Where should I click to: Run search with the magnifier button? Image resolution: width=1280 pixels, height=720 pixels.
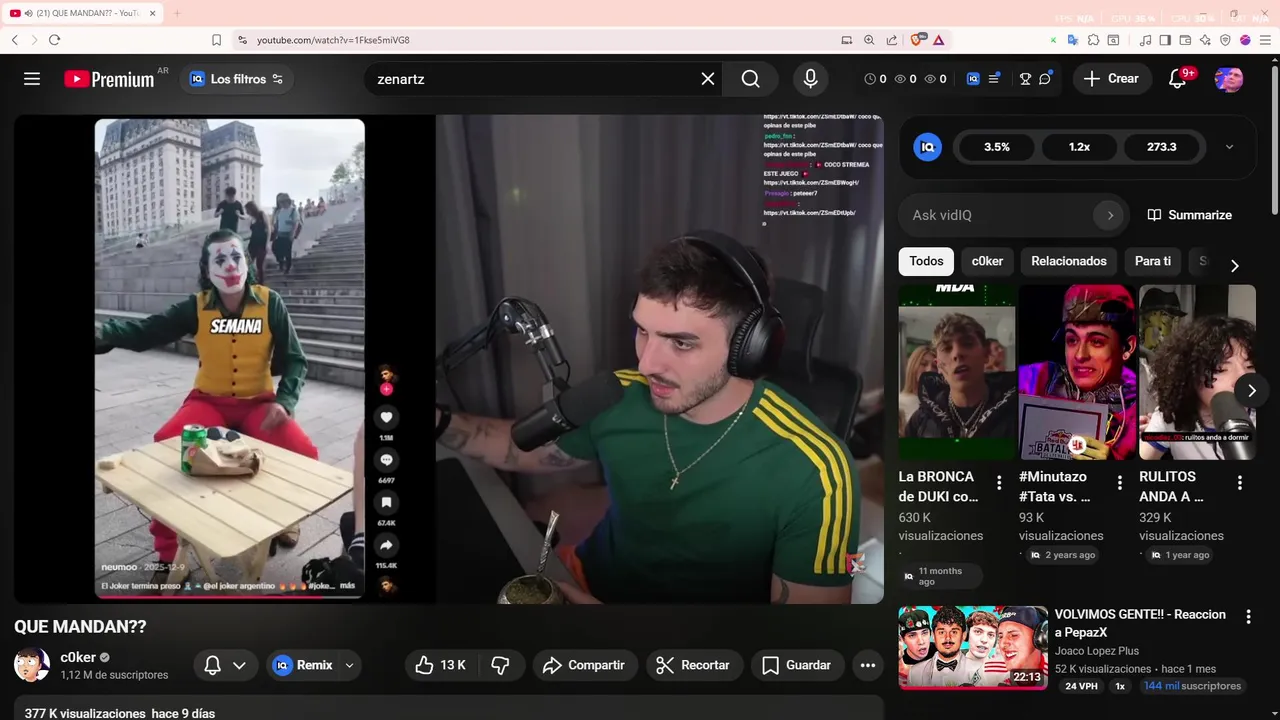coord(751,79)
